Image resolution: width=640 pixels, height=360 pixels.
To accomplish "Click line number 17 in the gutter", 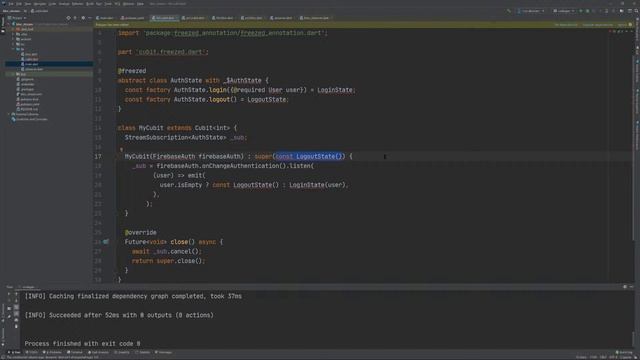I will tap(98, 156).
